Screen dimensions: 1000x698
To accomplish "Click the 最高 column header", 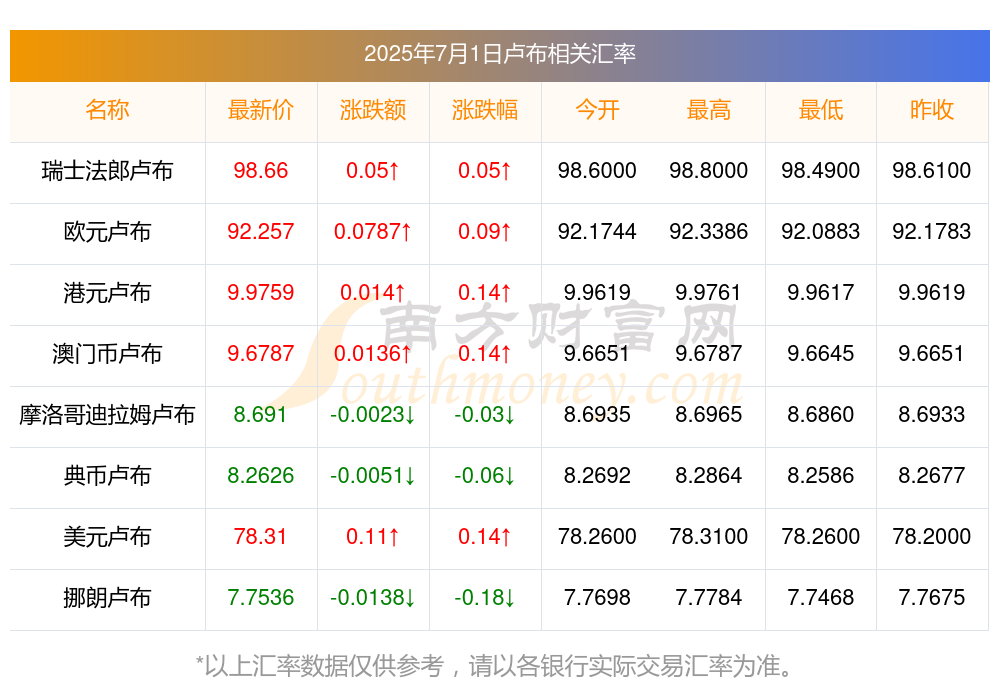I will 709,110.
